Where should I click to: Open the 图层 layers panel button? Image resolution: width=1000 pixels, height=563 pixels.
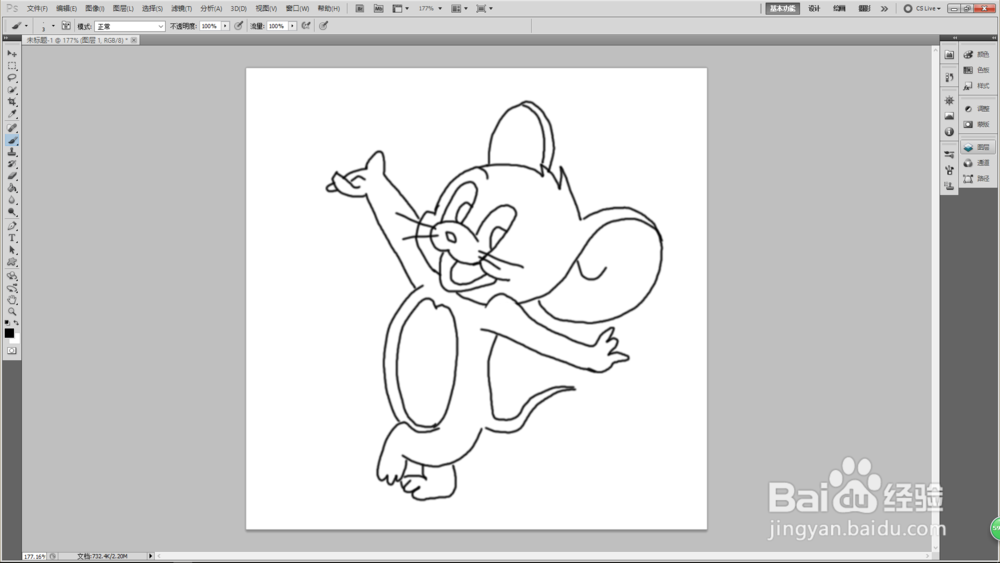[978, 147]
